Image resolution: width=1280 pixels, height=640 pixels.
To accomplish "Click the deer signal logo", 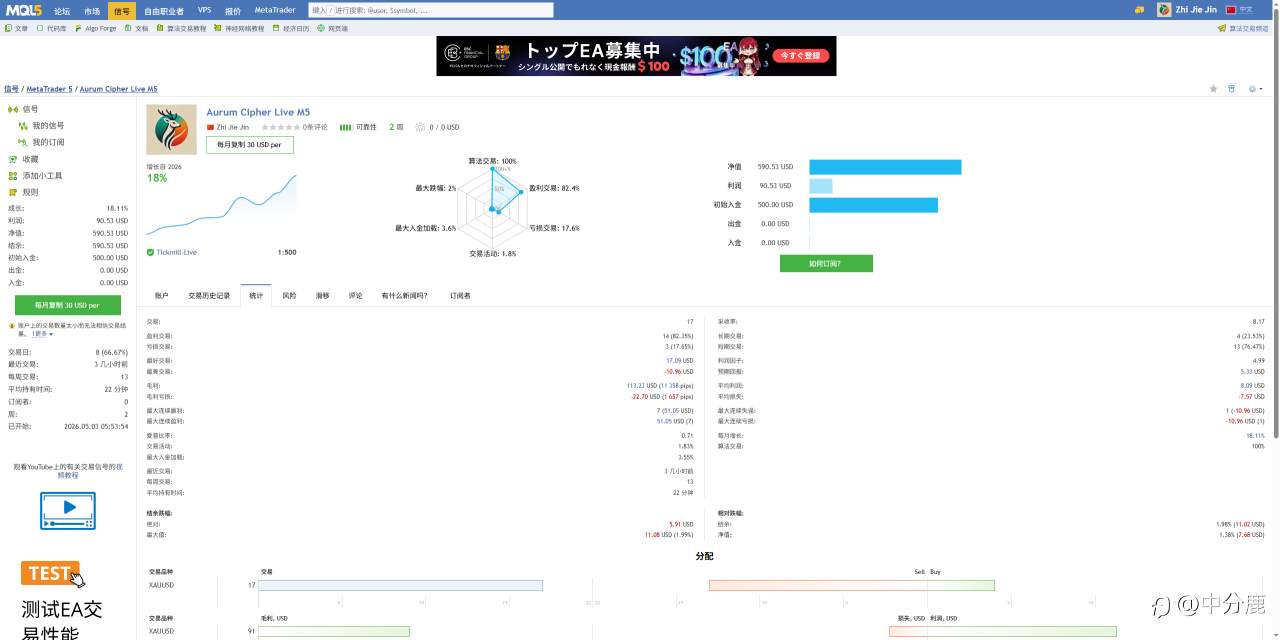I will coord(171,130).
